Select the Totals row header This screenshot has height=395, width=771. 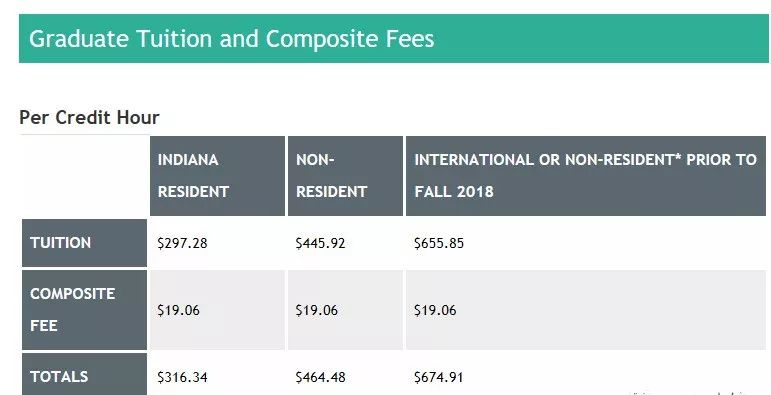tap(84, 374)
